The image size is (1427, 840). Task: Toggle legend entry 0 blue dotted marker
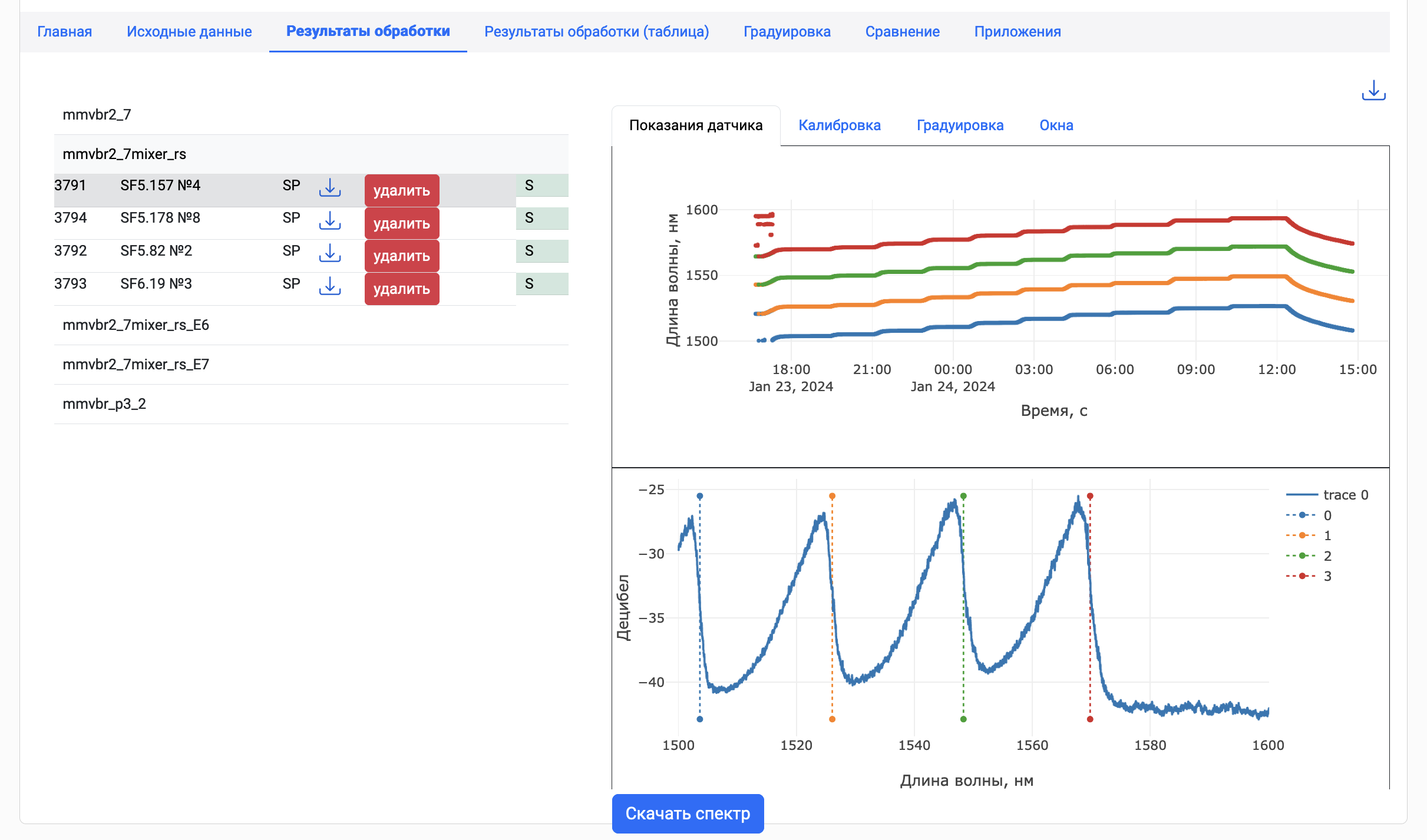(1309, 515)
